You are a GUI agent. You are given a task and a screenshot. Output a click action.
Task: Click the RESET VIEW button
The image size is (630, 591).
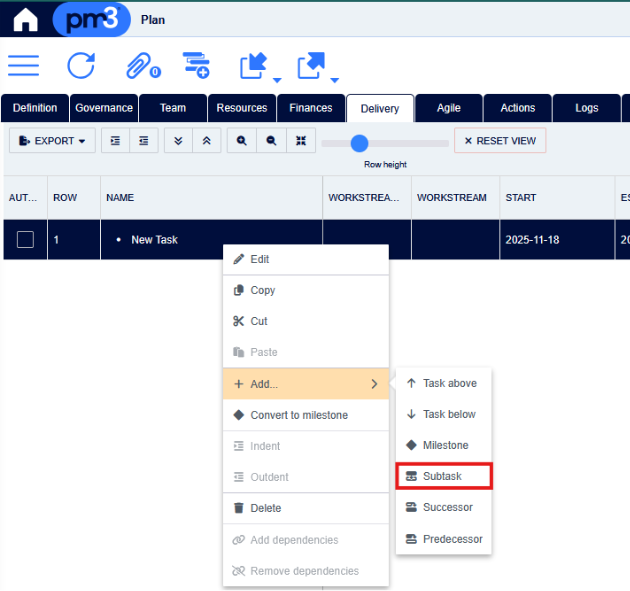click(500, 141)
